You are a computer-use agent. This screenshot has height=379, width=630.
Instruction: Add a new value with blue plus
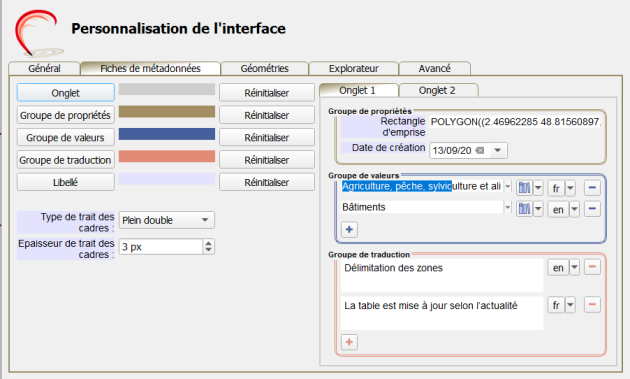[349, 229]
